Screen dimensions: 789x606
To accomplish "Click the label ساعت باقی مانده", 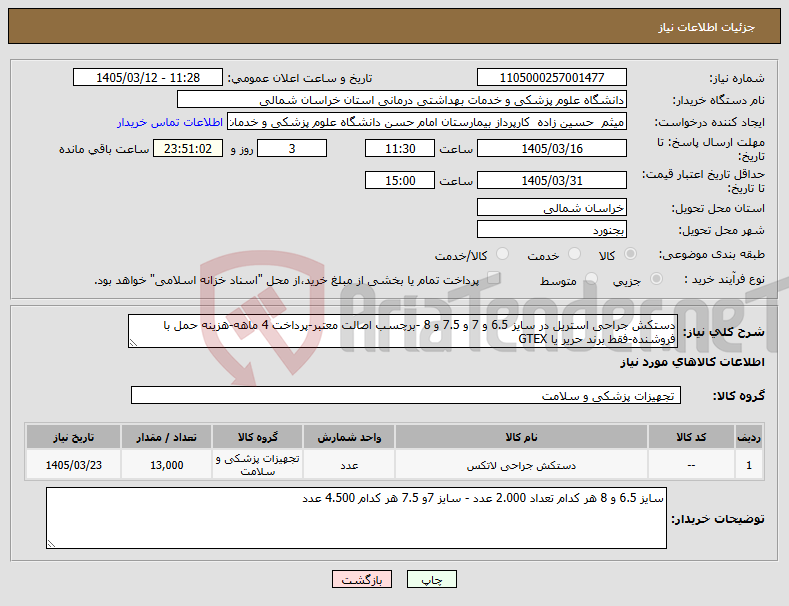I will [104, 149].
